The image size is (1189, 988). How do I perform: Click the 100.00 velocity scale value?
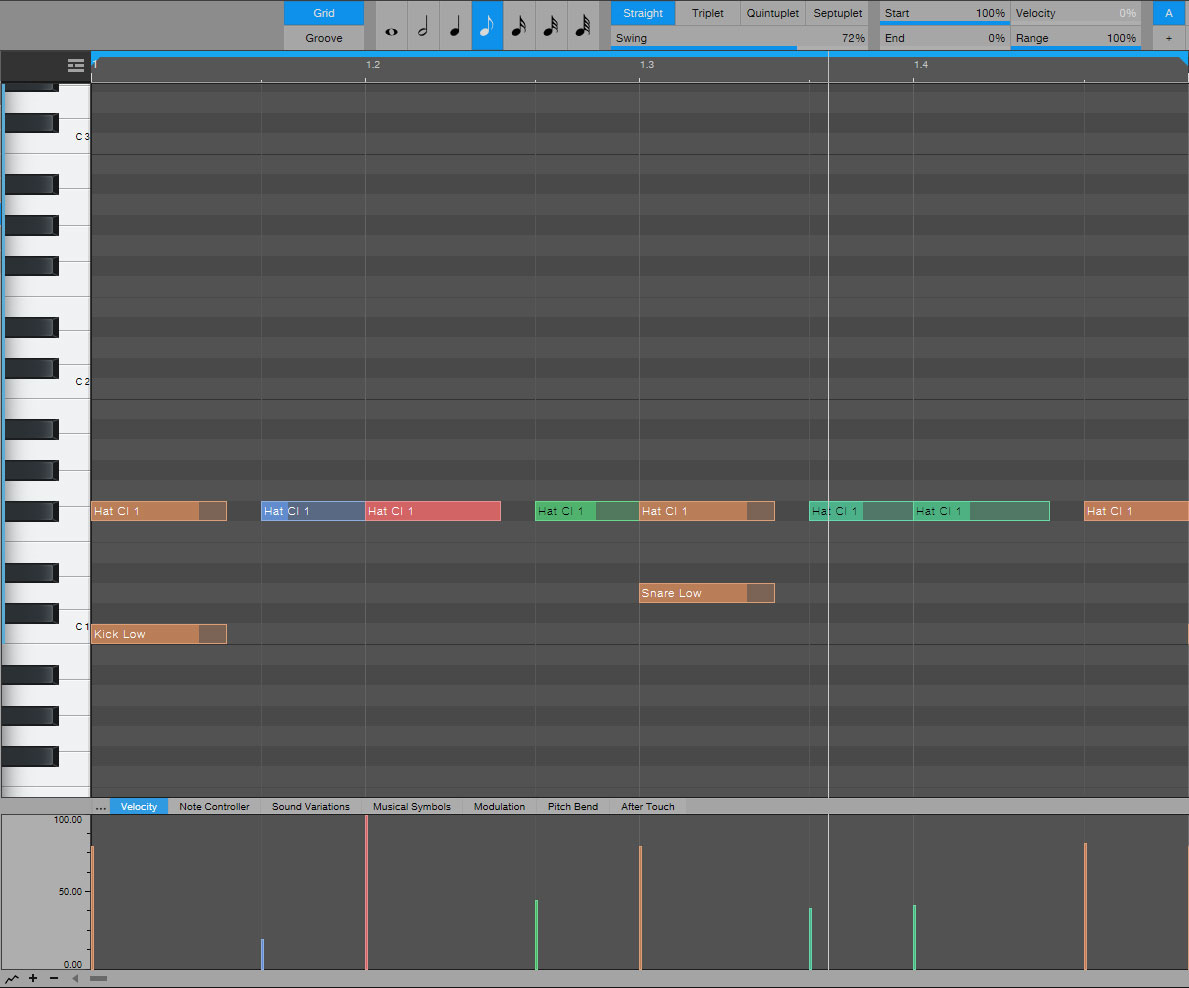pyautogui.click(x=68, y=820)
